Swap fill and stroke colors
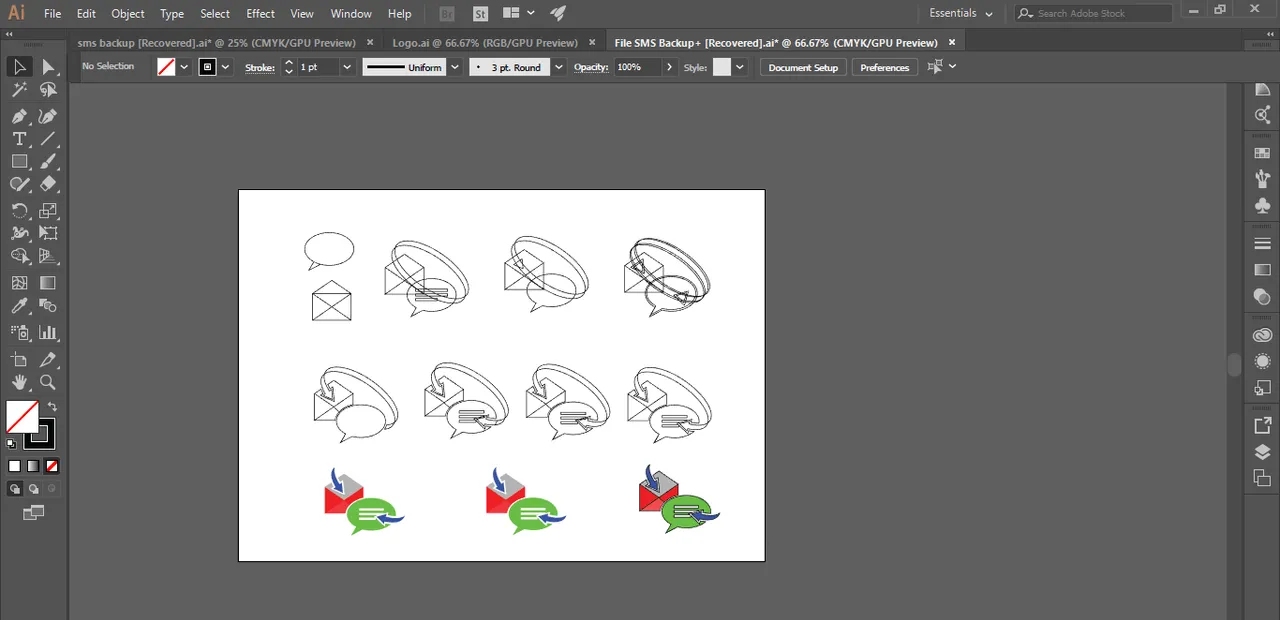The width and height of the screenshot is (1280, 620). click(52, 407)
